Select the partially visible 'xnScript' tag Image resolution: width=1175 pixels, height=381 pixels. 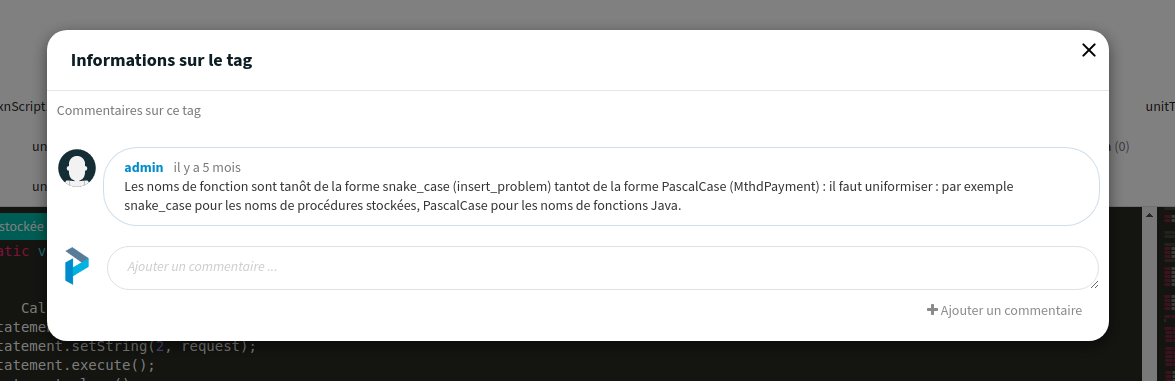point(23,106)
